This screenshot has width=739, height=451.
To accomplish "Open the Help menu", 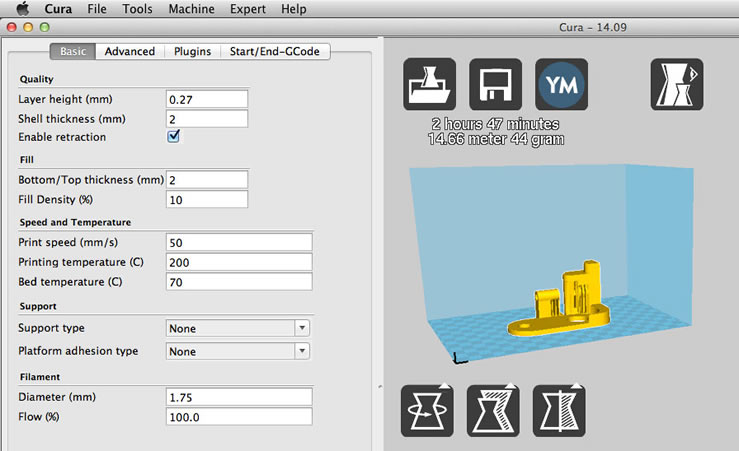I will 294,9.
